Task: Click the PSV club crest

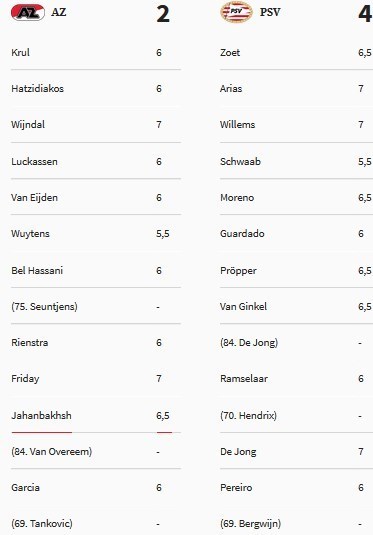Action: pos(236,12)
